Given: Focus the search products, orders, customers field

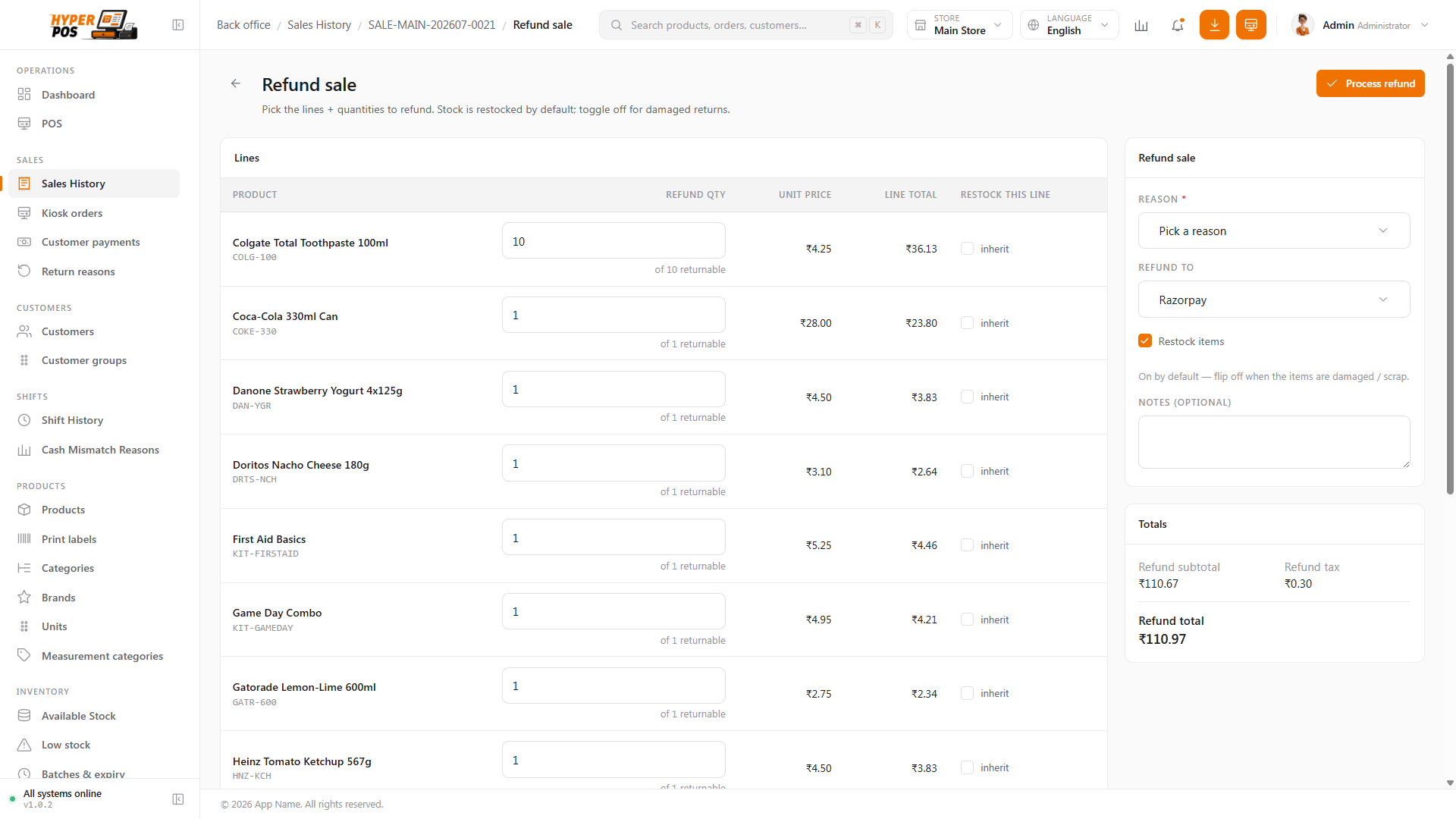Looking at the screenshot, I should pyautogui.click(x=746, y=25).
